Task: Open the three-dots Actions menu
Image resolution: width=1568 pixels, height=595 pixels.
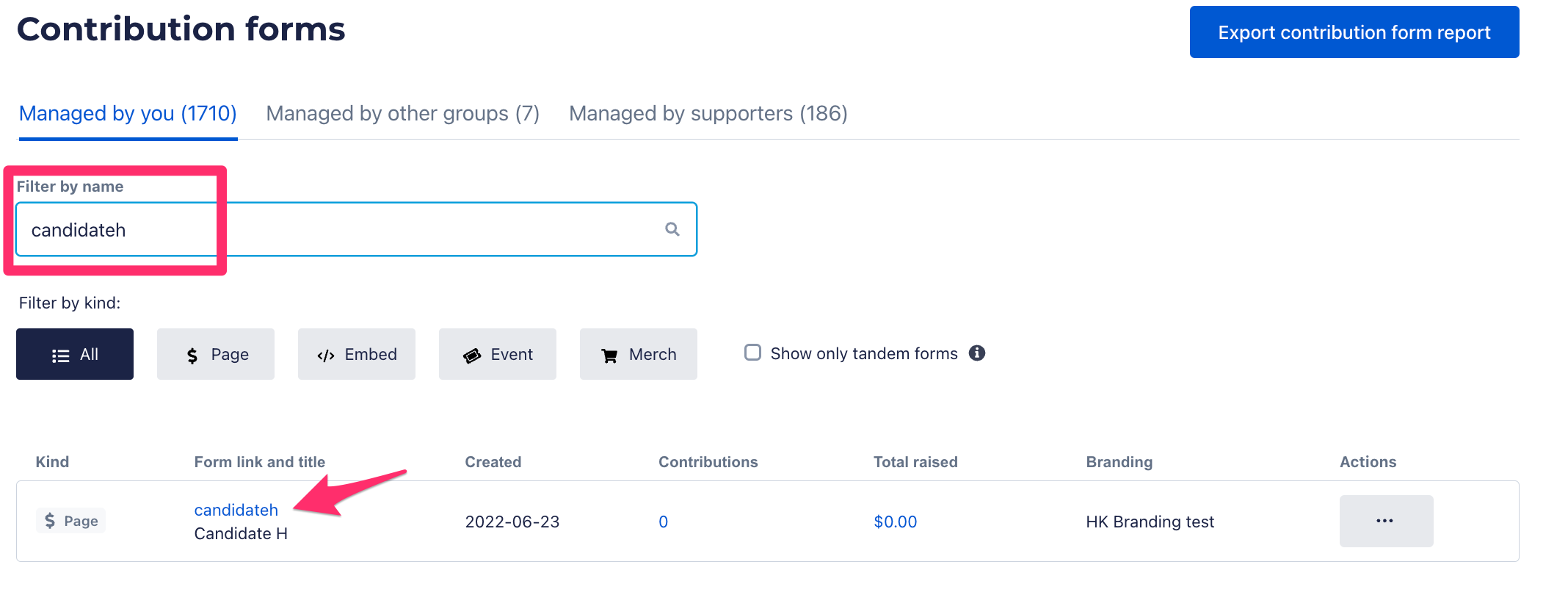Action: point(1386,521)
